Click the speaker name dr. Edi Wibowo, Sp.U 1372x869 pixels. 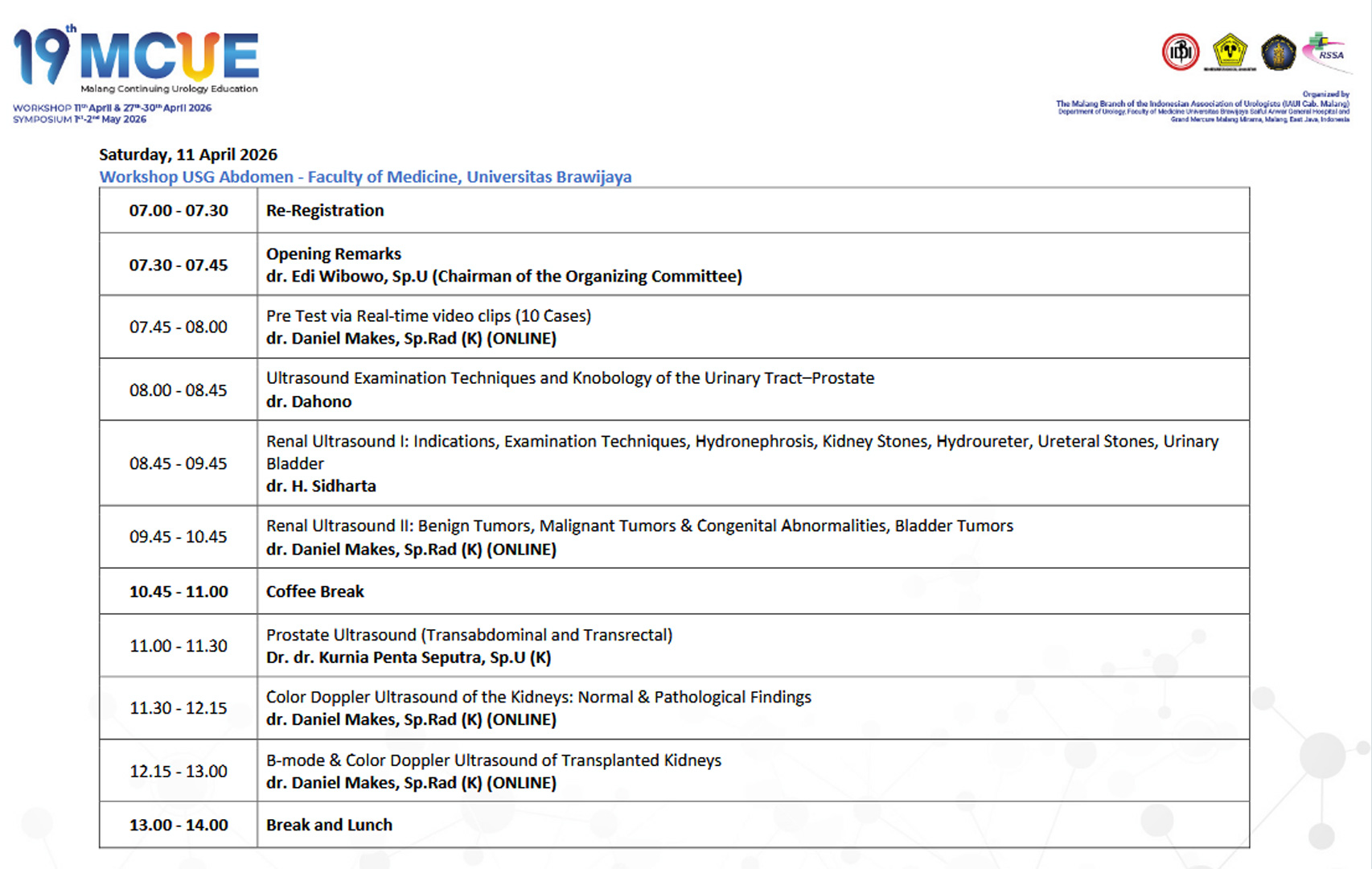504,276
